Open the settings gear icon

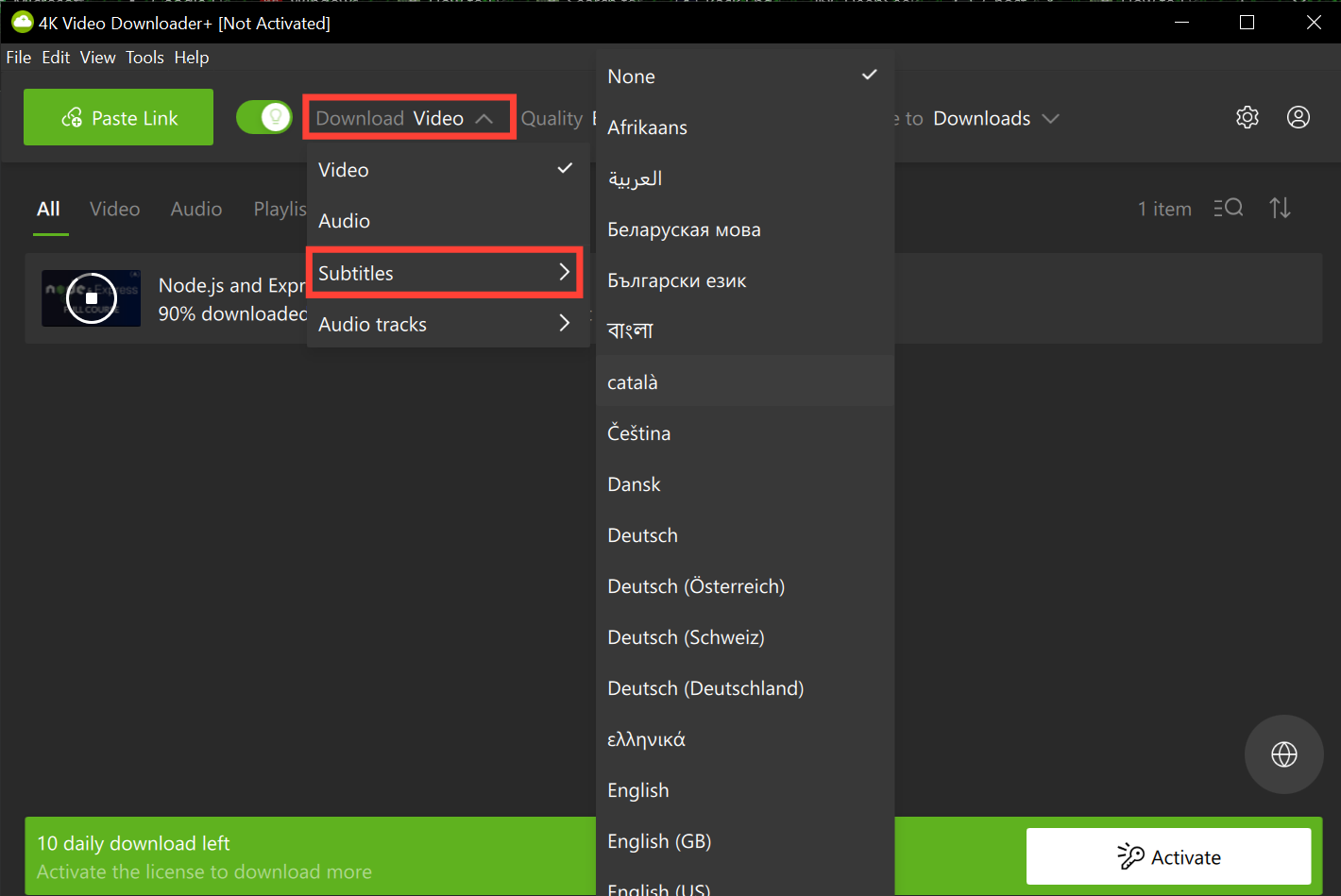click(x=1248, y=117)
